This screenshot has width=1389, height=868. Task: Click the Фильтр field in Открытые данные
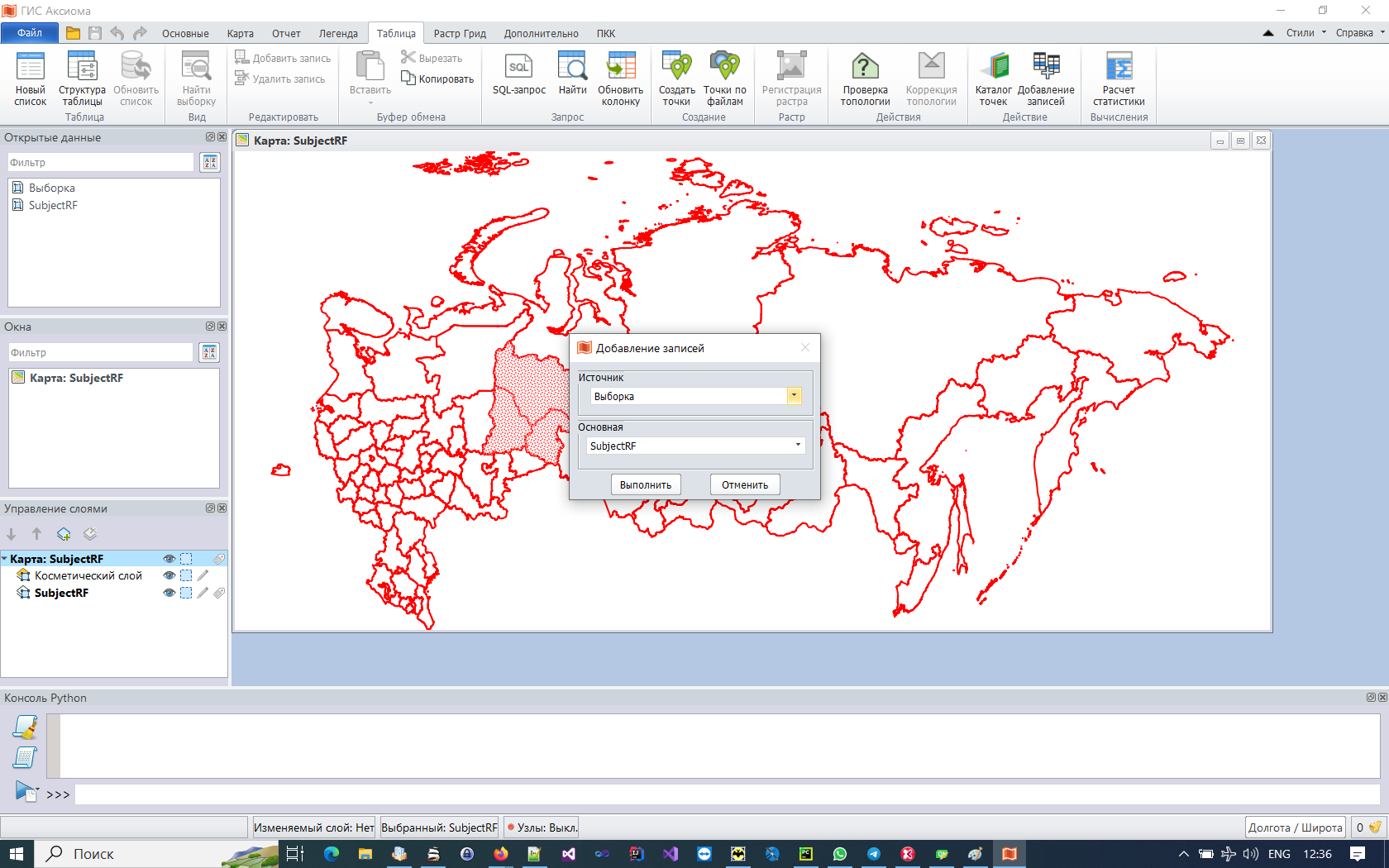coord(101,163)
